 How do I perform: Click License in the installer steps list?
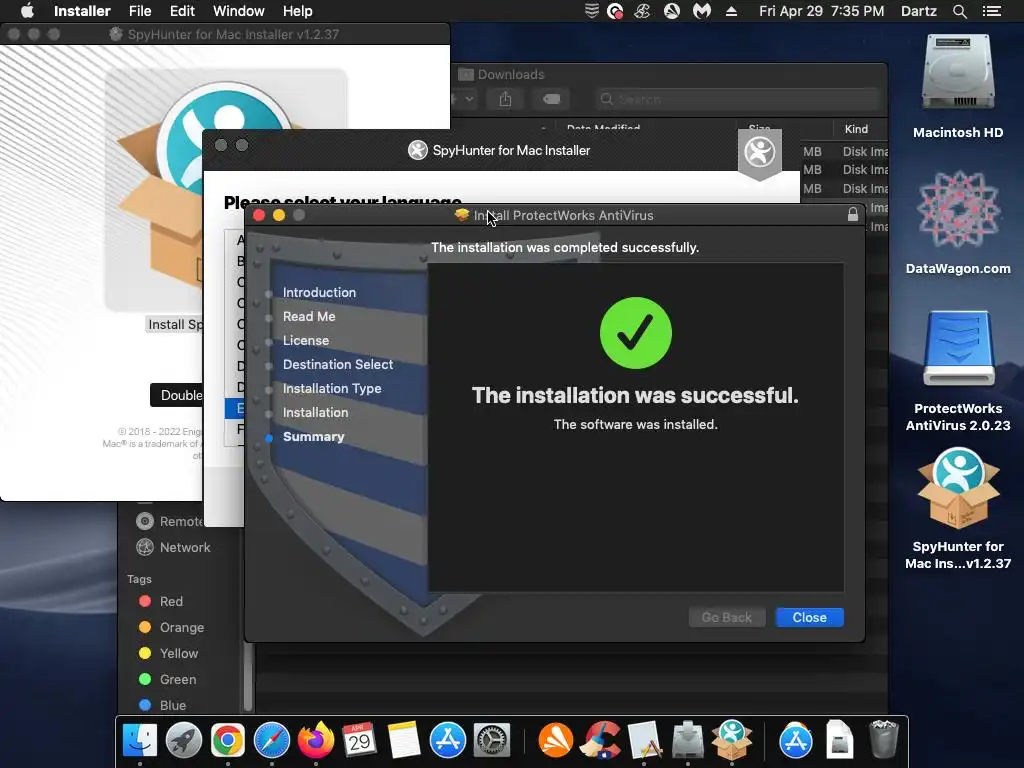tap(306, 340)
